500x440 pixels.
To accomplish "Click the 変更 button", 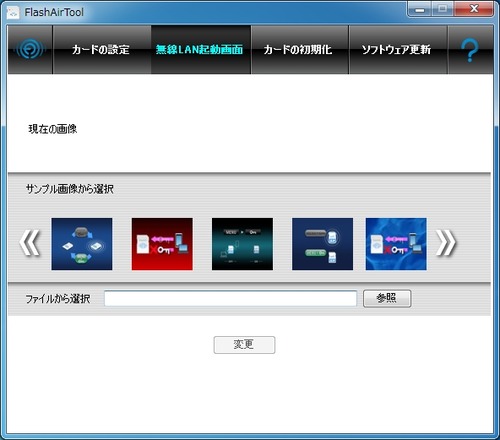I will pyautogui.click(x=244, y=345).
